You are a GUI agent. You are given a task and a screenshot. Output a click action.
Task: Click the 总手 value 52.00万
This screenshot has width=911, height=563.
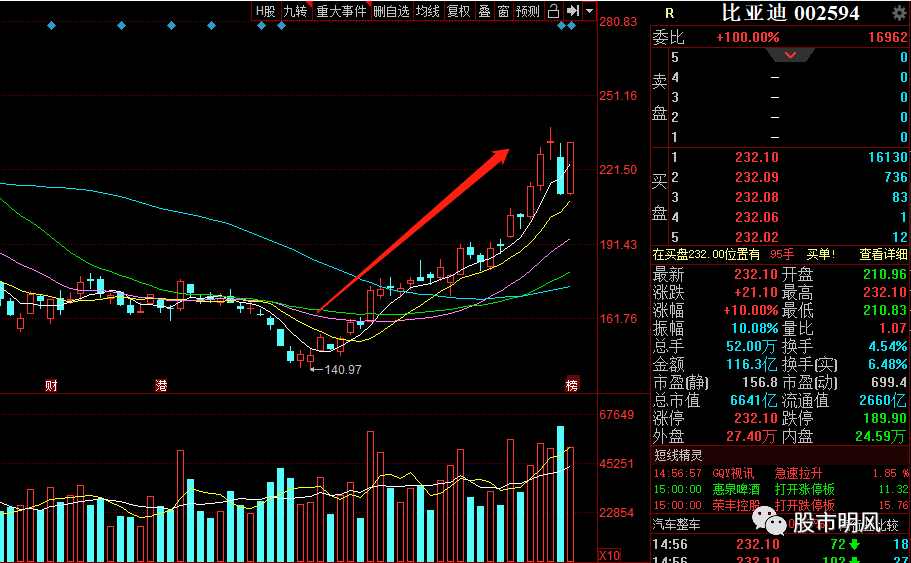pyautogui.click(x=751, y=346)
